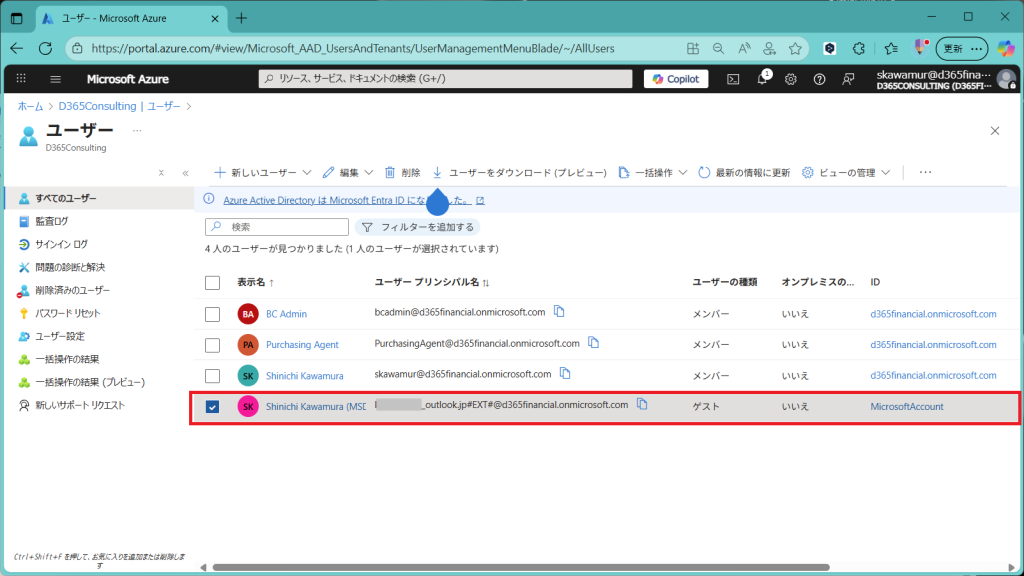The width and height of the screenshot is (1024, 576).
Task: Open Audit Logs in sidebar
Action: [x=52, y=221]
